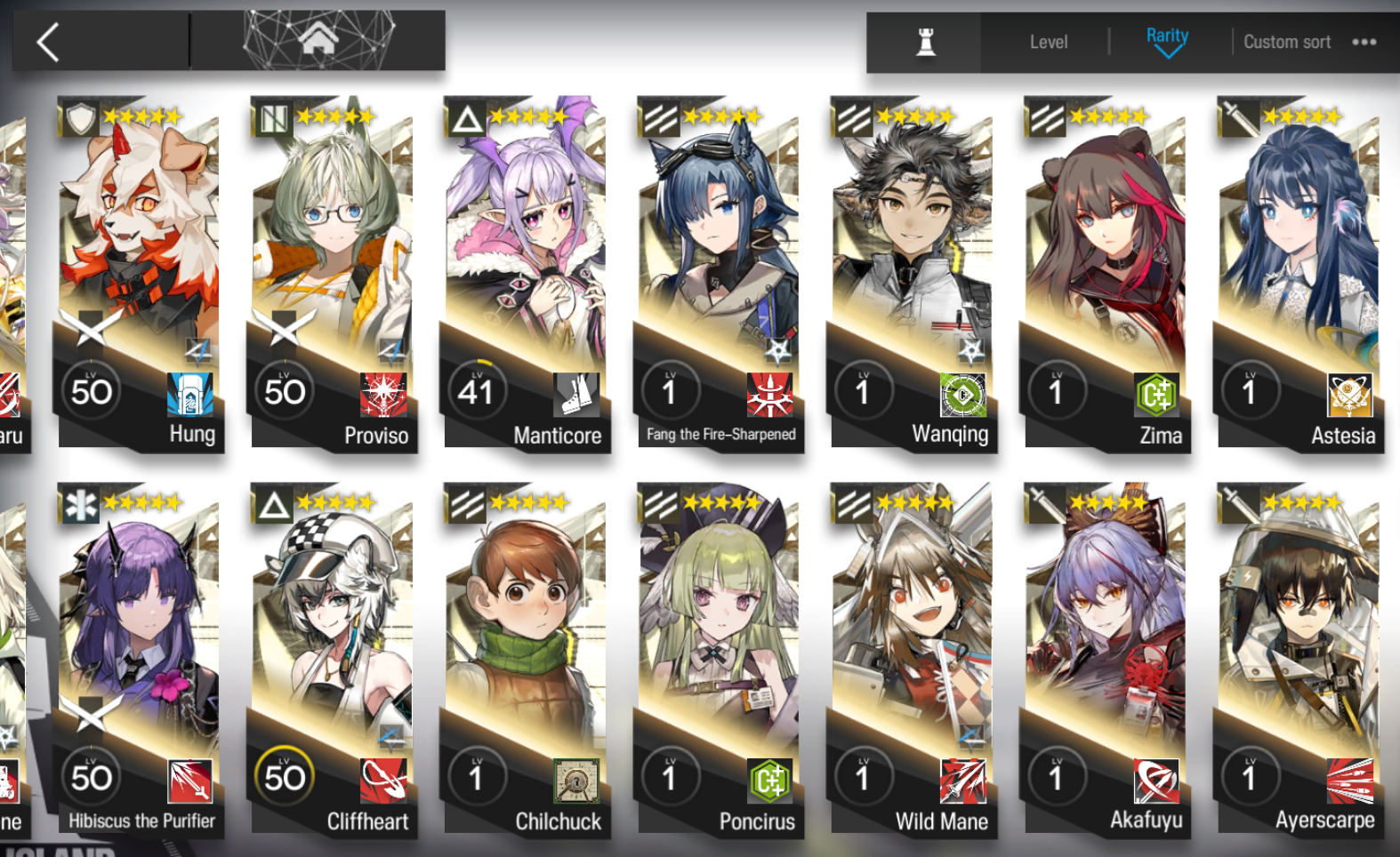Select the Rarity sort tab
Viewport: 1400px width, 857px height.
point(1167,36)
